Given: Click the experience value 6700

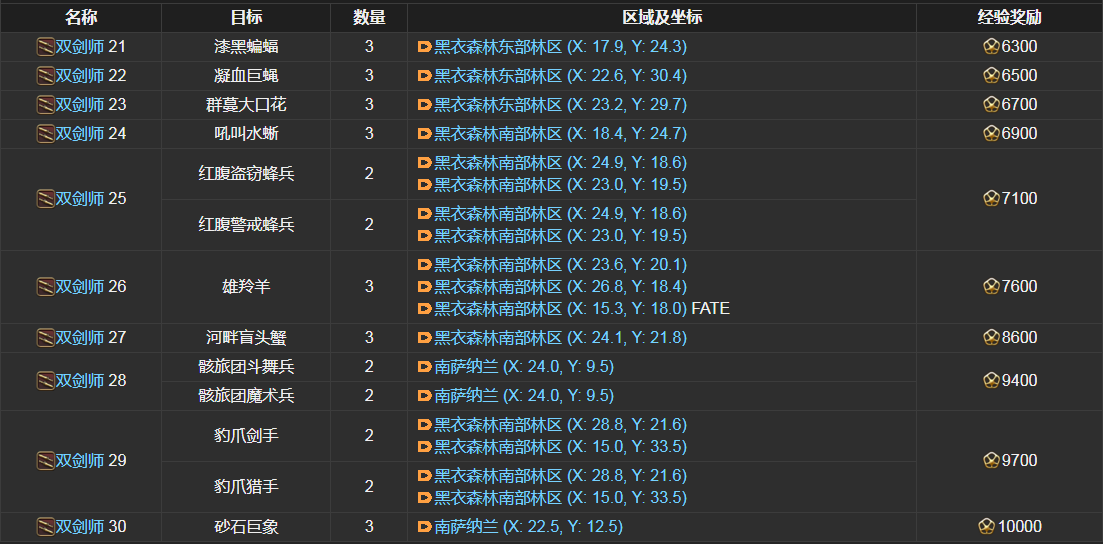Looking at the screenshot, I should pos(1019,105).
